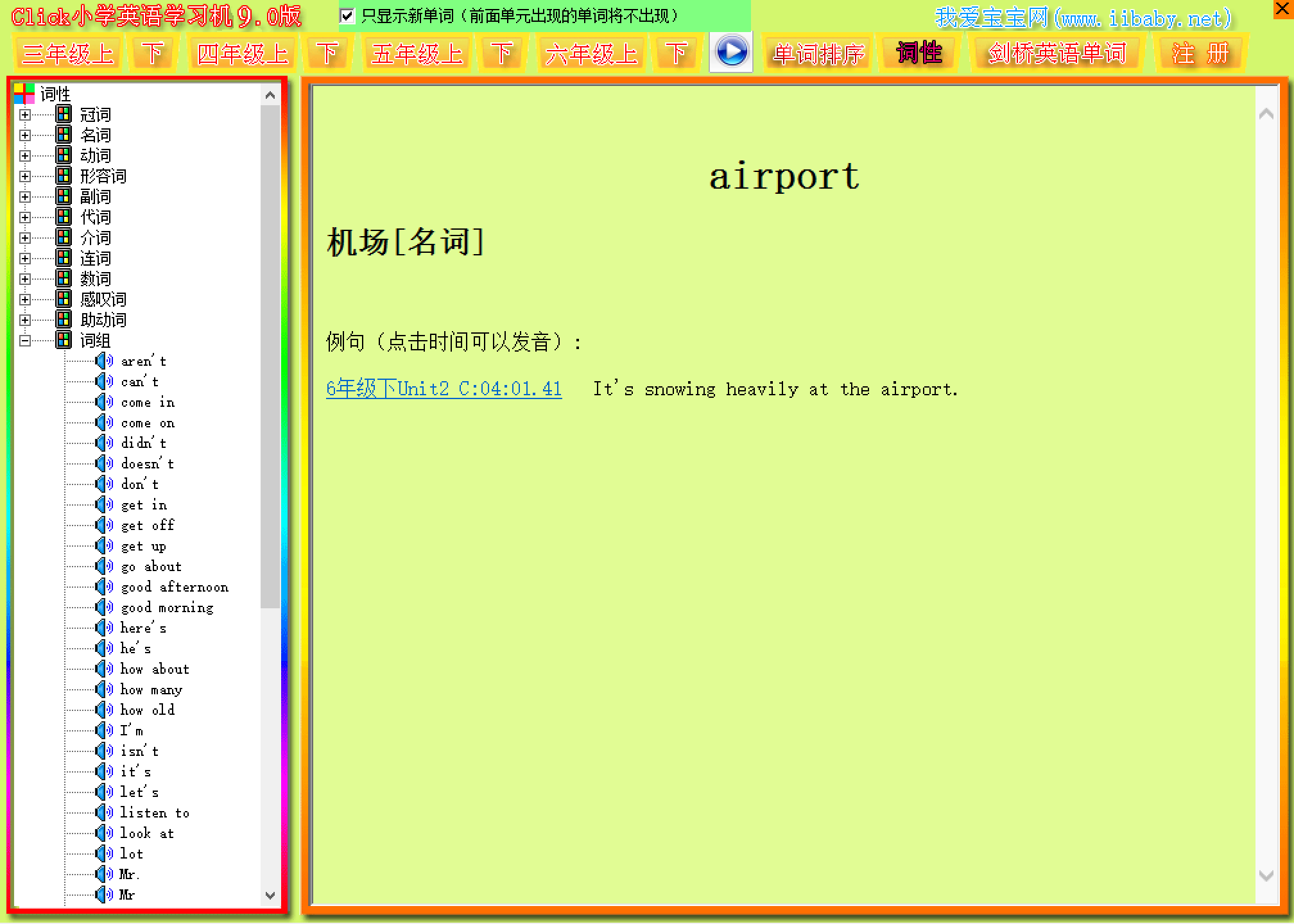The image size is (1294, 924).
Task: Play the "how many" sound icon
Action: pos(104,690)
